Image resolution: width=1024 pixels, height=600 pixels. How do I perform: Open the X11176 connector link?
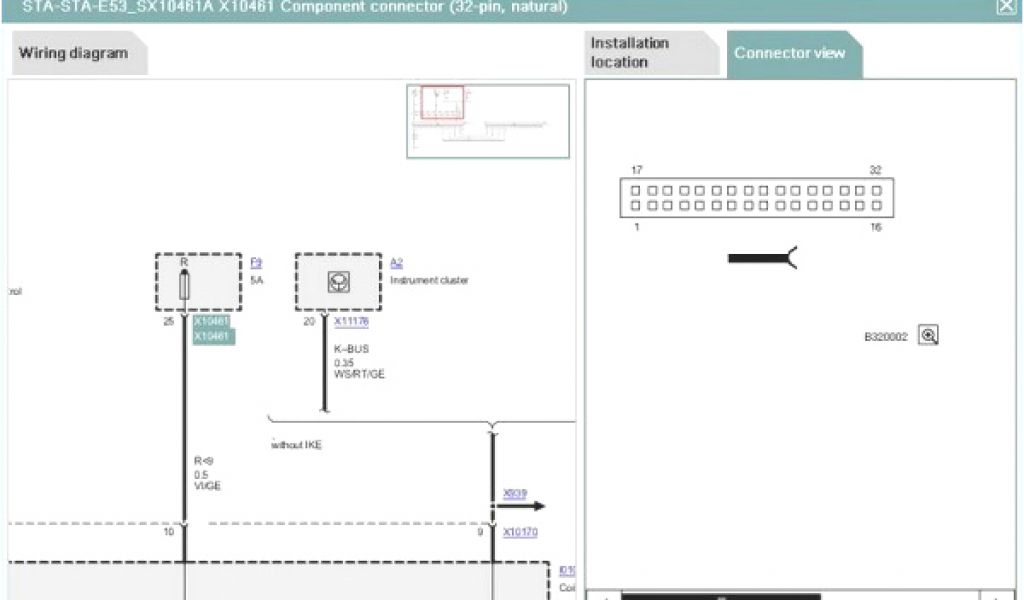pyautogui.click(x=351, y=322)
